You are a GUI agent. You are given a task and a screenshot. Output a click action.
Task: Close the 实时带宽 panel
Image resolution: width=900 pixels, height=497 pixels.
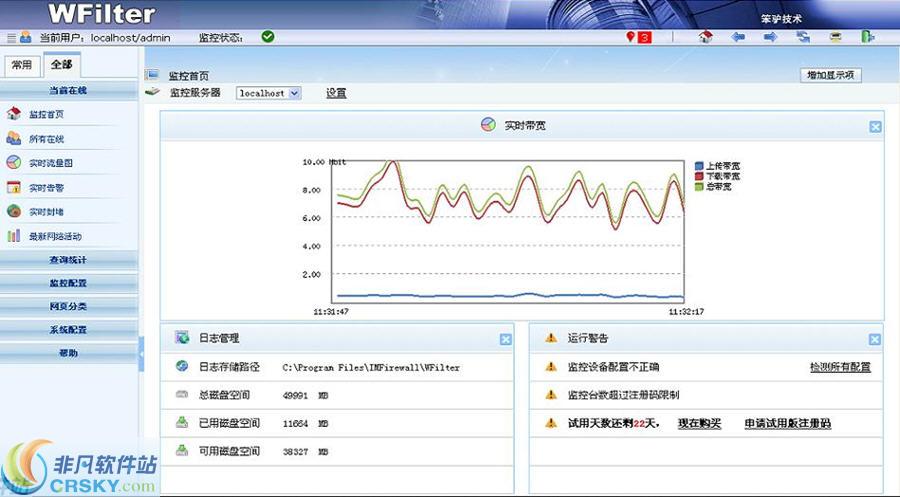click(x=875, y=127)
